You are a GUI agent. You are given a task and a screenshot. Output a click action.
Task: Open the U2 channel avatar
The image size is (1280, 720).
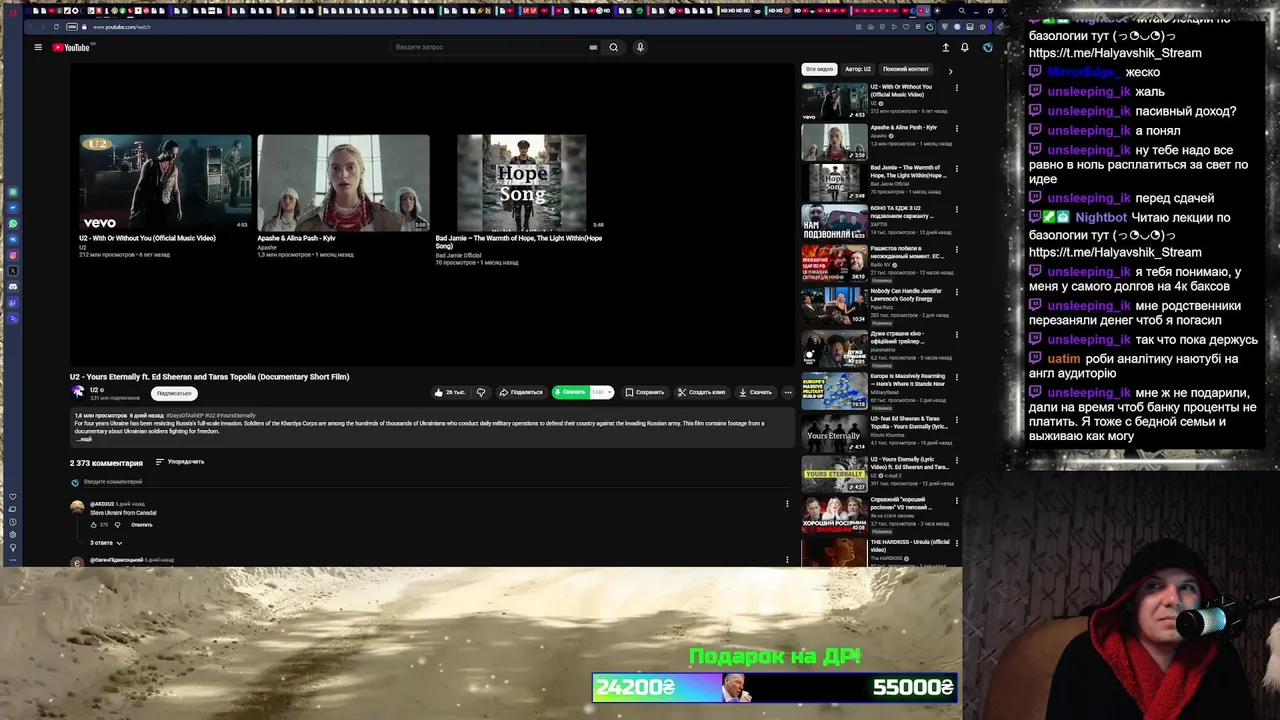(x=77, y=392)
